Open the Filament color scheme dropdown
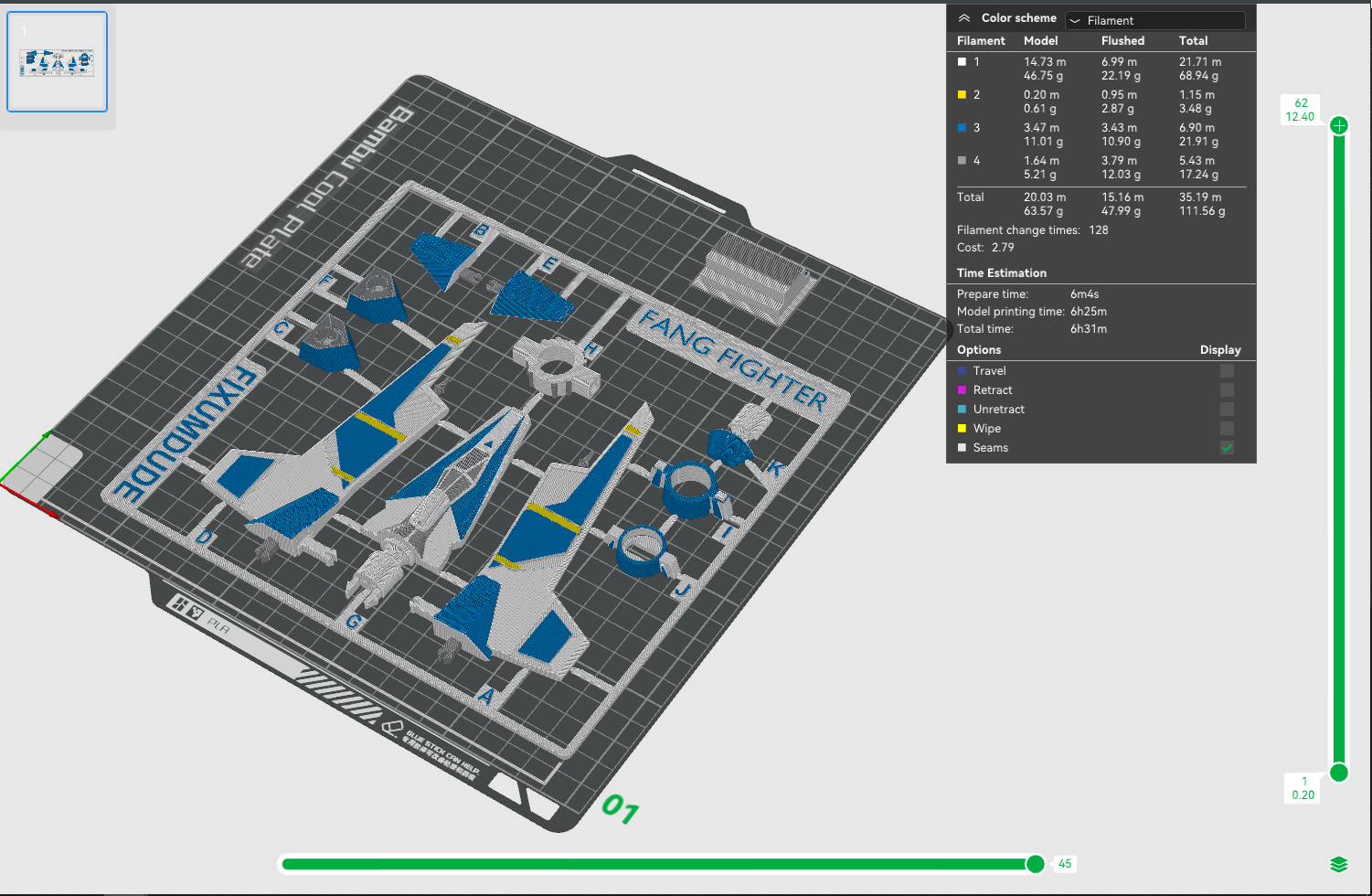The height and width of the screenshot is (896, 1372). (x=1154, y=20)
